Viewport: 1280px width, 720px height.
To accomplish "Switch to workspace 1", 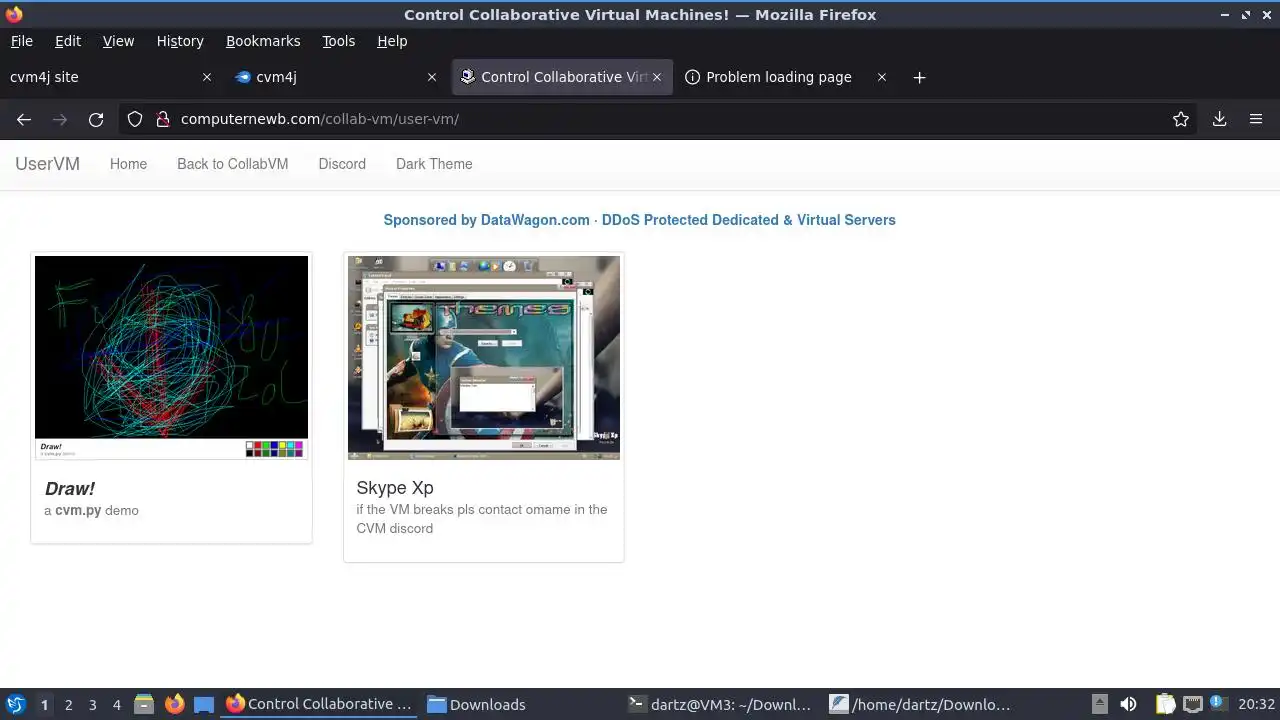I will [44, 705].
